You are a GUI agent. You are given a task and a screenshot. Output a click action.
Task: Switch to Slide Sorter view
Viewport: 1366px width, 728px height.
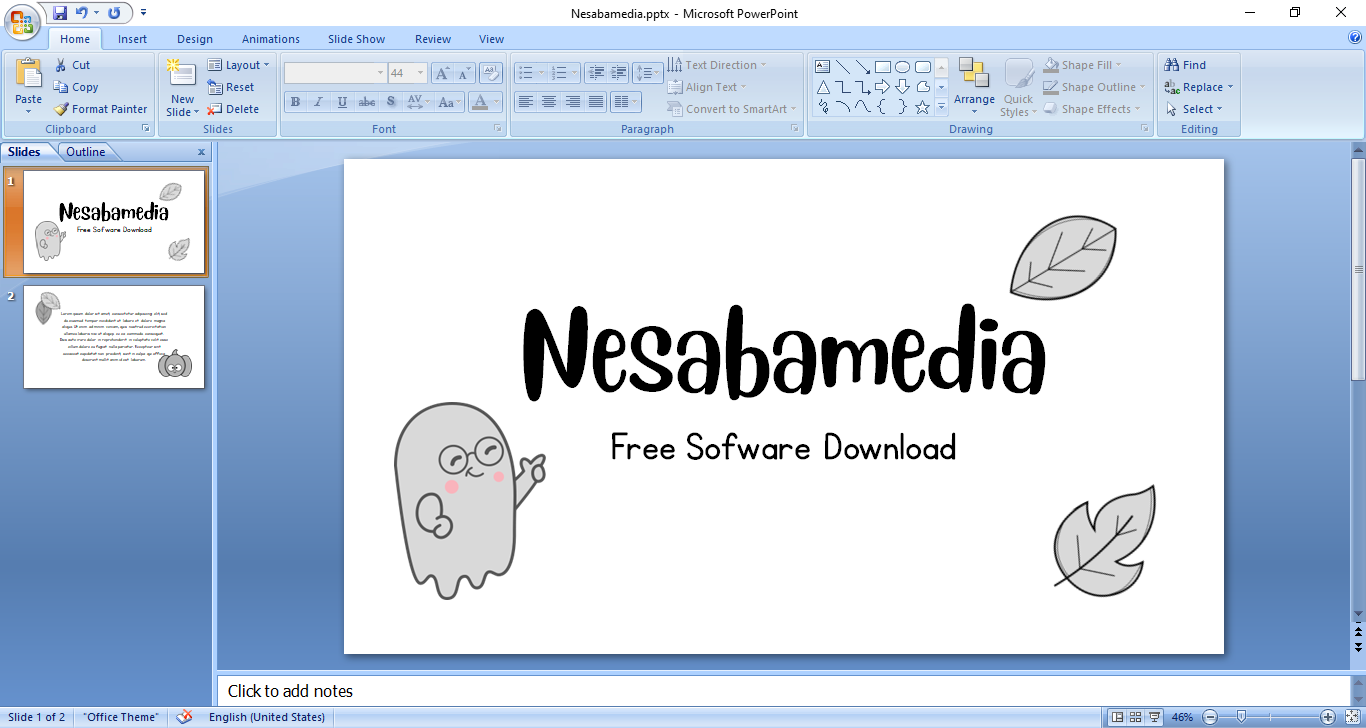[1135, 717]
